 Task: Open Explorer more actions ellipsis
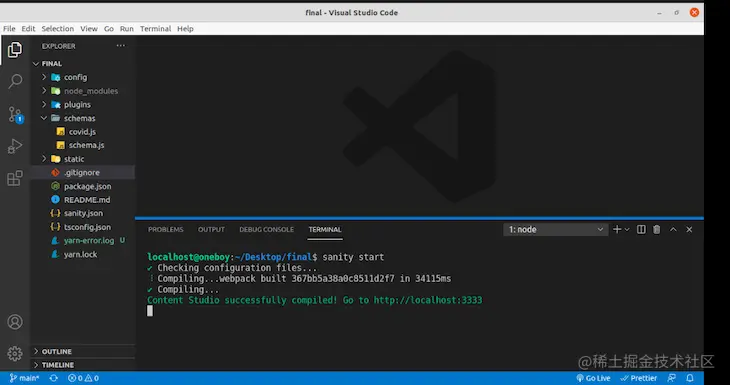tap(121, 46)
